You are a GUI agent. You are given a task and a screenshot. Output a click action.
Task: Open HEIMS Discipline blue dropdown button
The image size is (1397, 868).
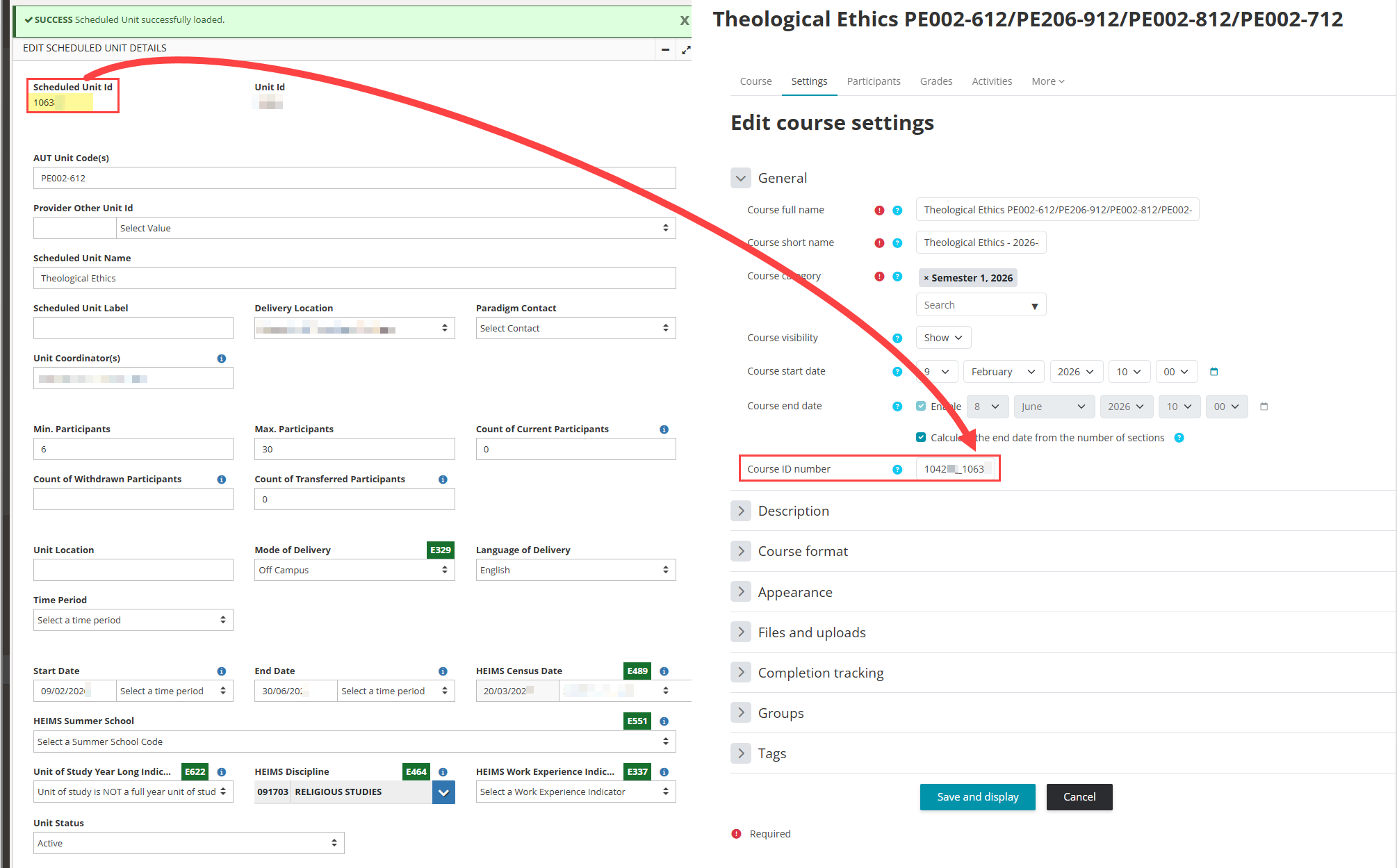point(443,792)
